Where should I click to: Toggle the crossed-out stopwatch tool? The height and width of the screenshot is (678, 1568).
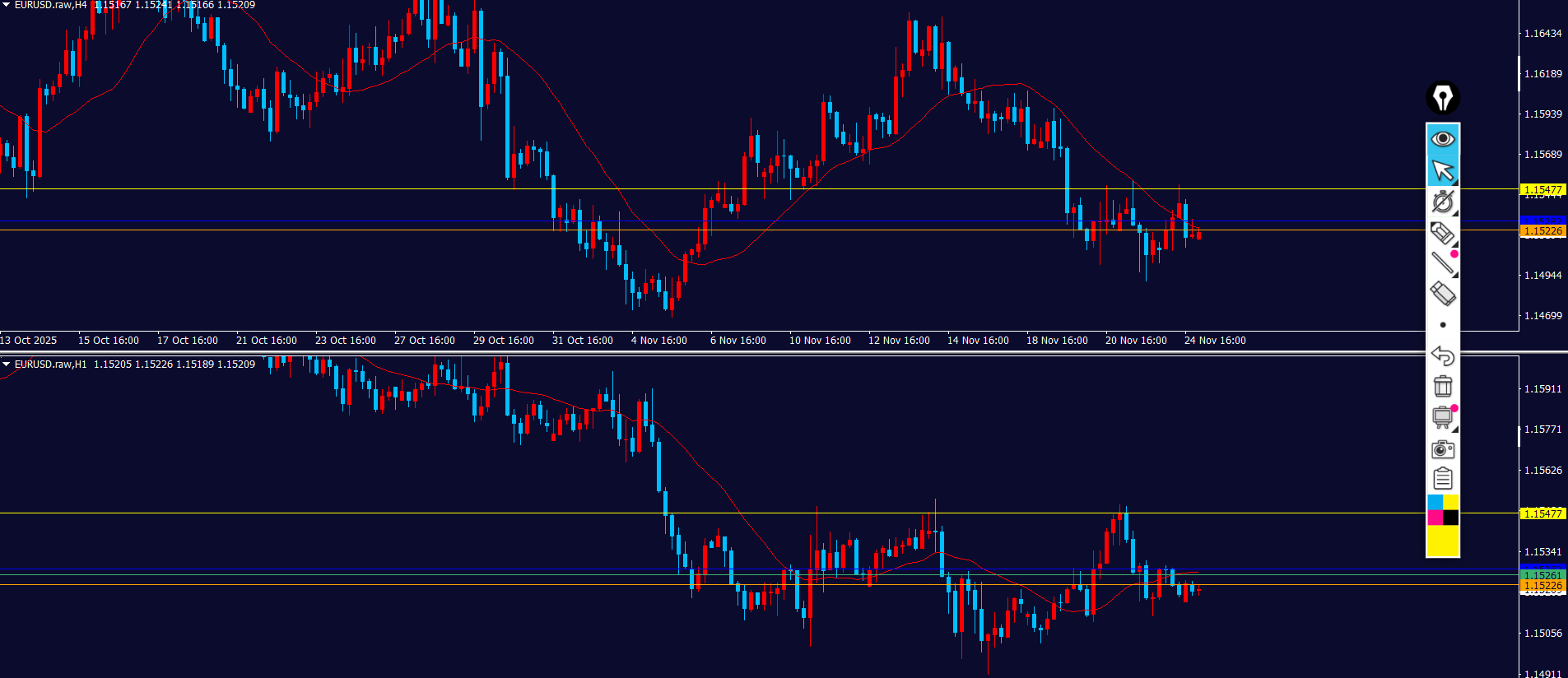coord(1442,202)
